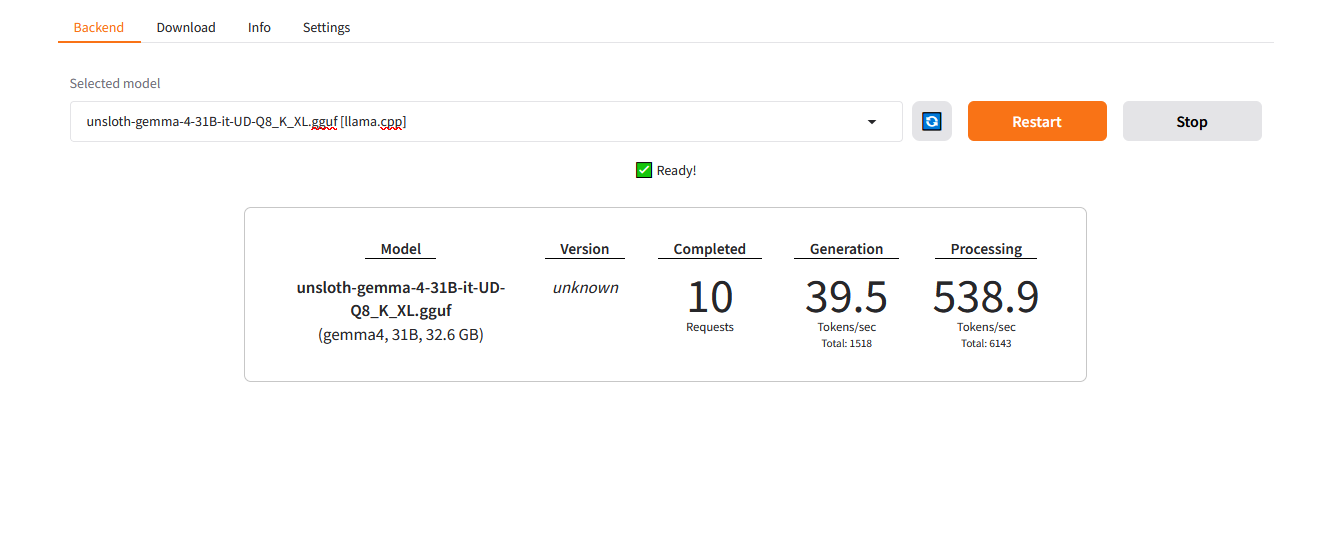Click the refresh model list icon

(931, 121)
